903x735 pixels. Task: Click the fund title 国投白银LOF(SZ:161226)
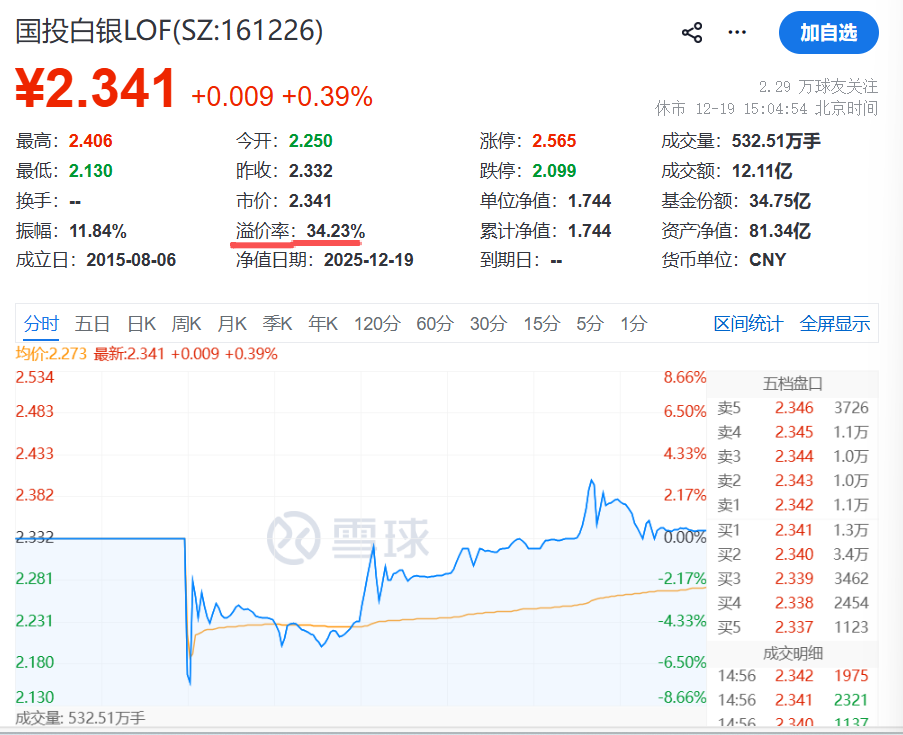(169, 31)
